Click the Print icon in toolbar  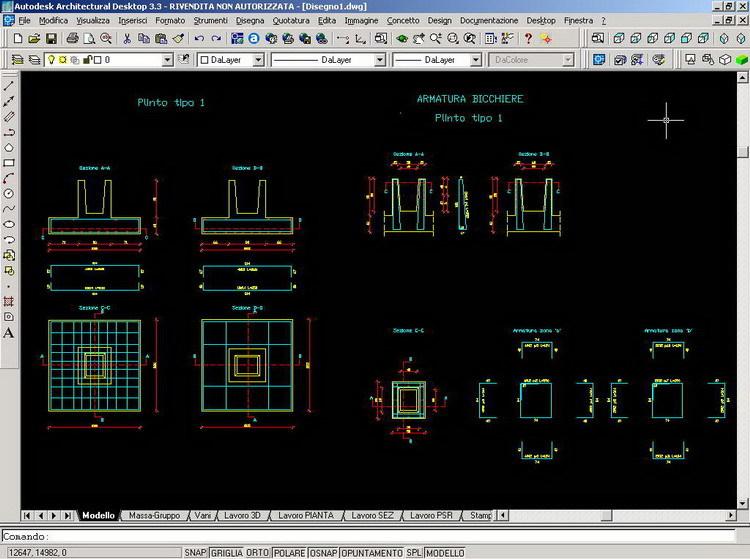pos(71,38)
